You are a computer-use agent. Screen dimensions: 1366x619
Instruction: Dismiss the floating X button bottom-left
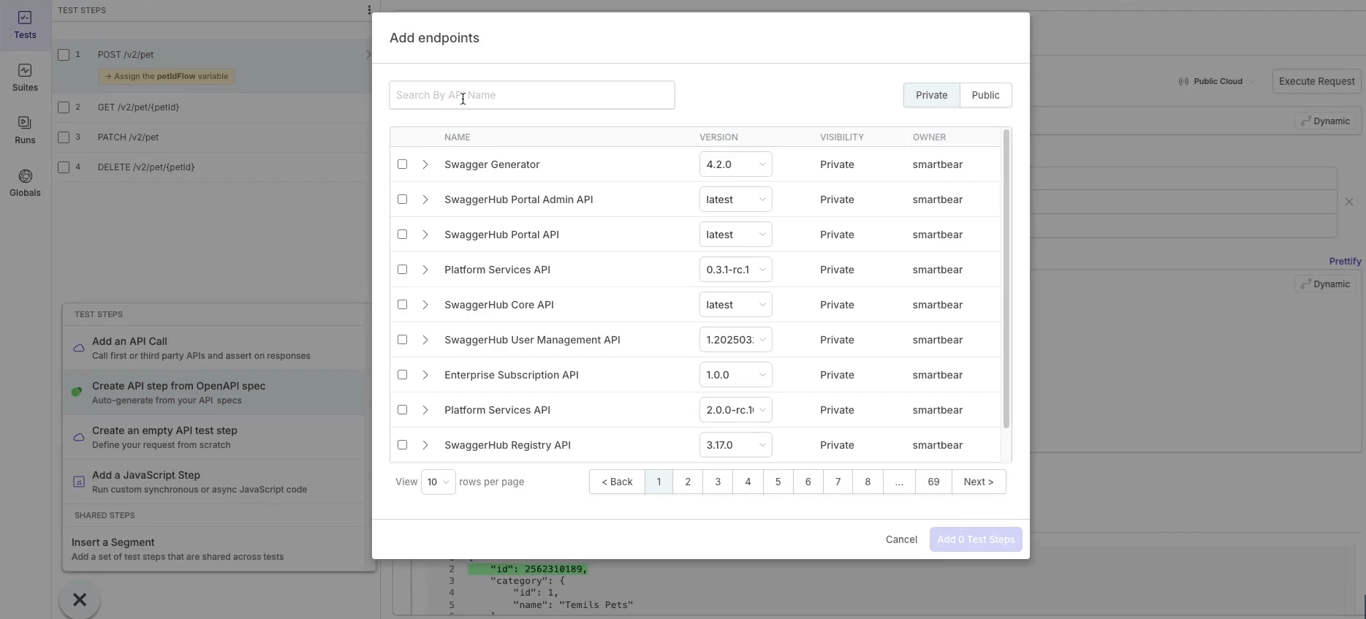78,599
